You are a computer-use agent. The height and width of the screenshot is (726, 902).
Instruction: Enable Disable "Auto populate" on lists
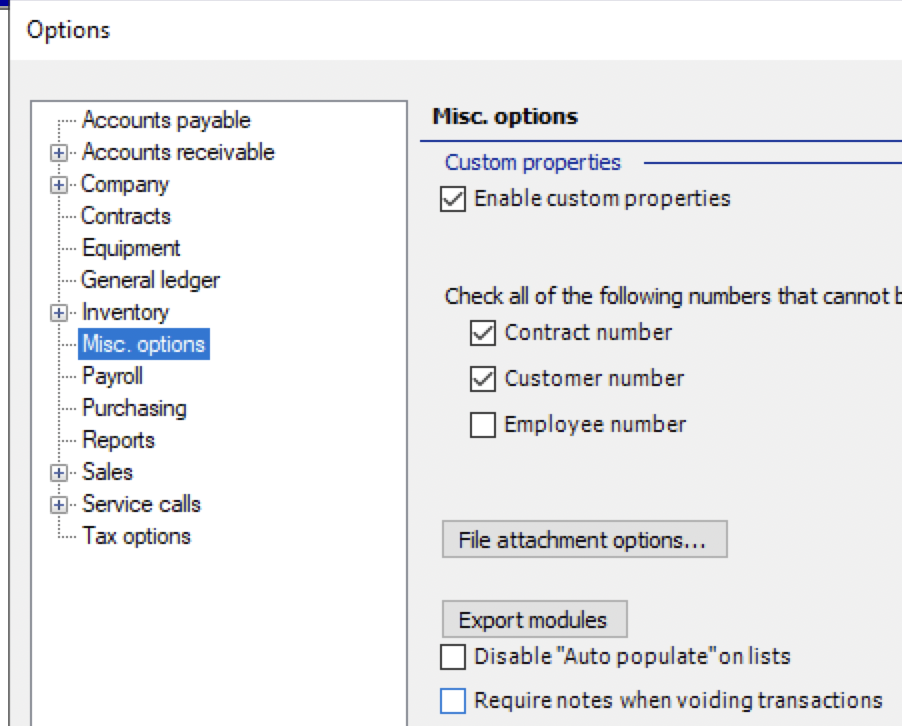point(453,657)
